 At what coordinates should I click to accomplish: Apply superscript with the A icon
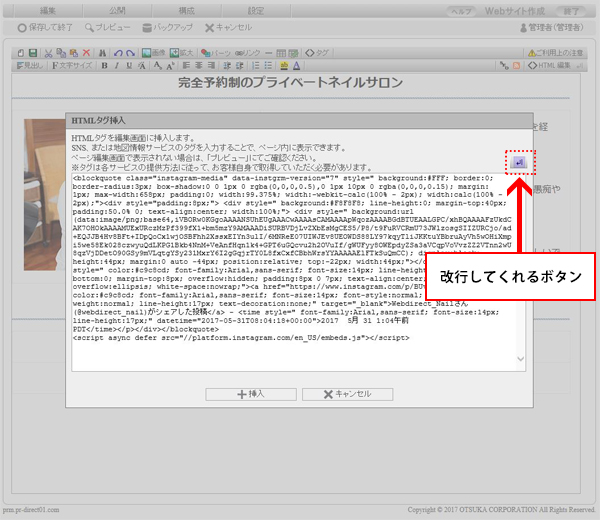tap(170, 65)
